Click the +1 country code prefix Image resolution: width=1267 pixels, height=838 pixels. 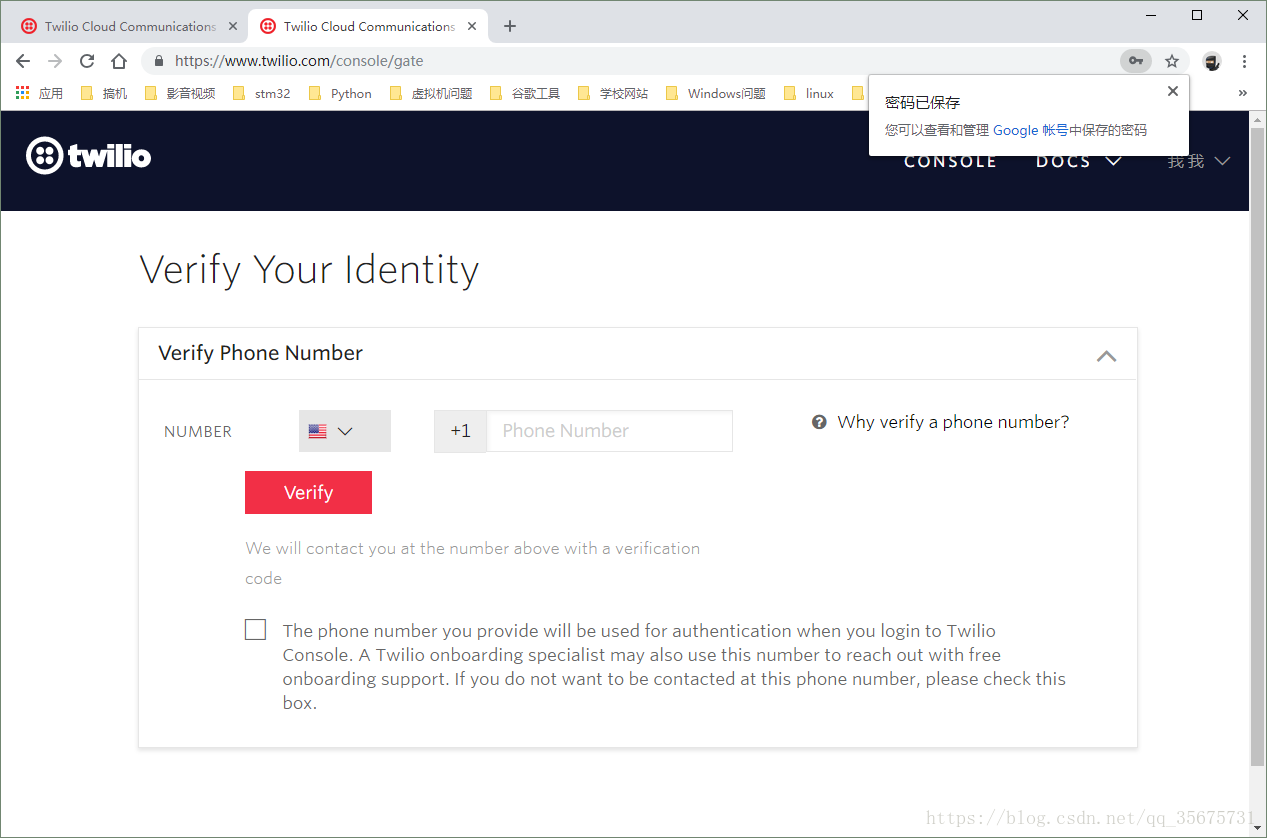[460, 431]
